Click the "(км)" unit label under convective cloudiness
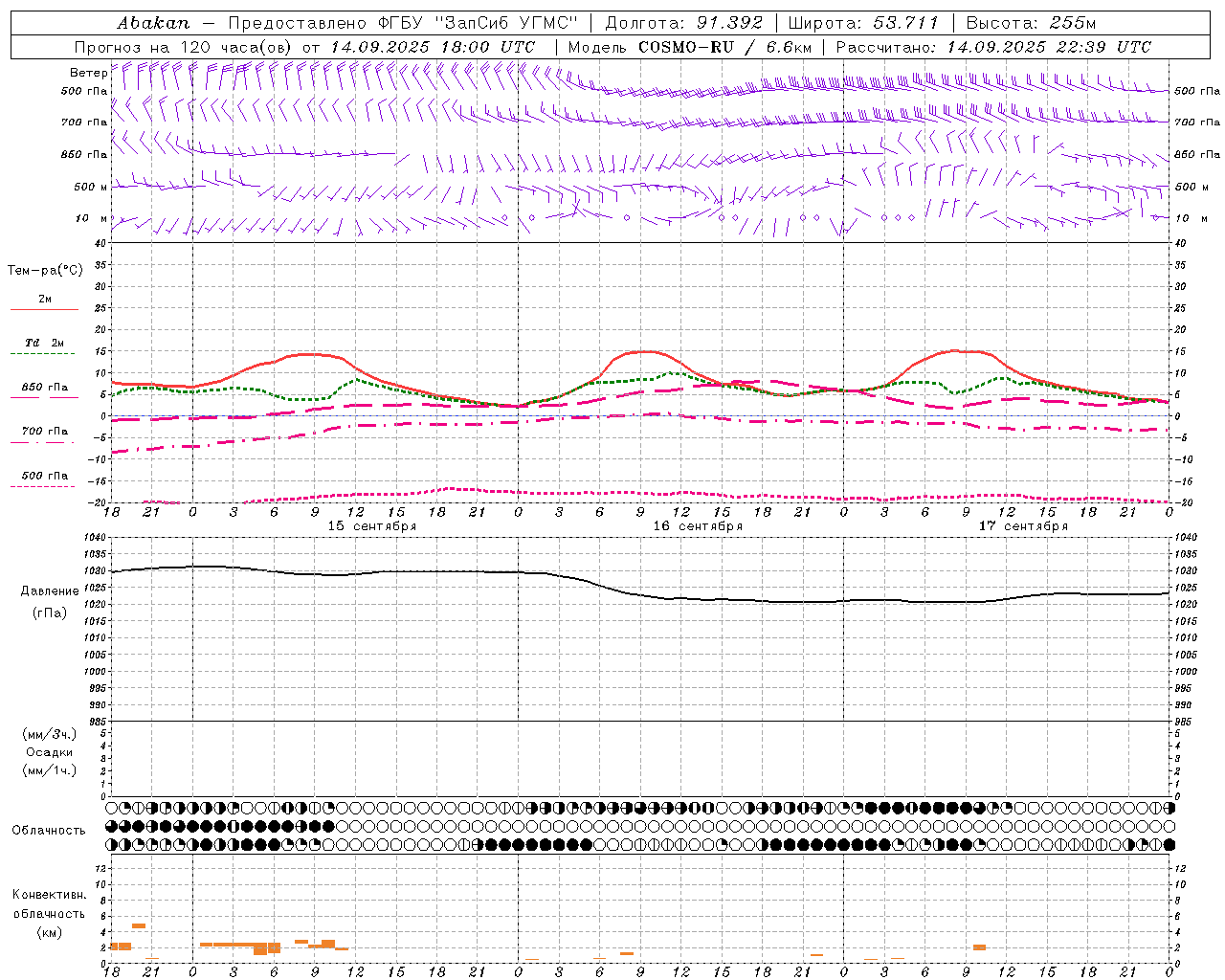 [x=49, y=933]
